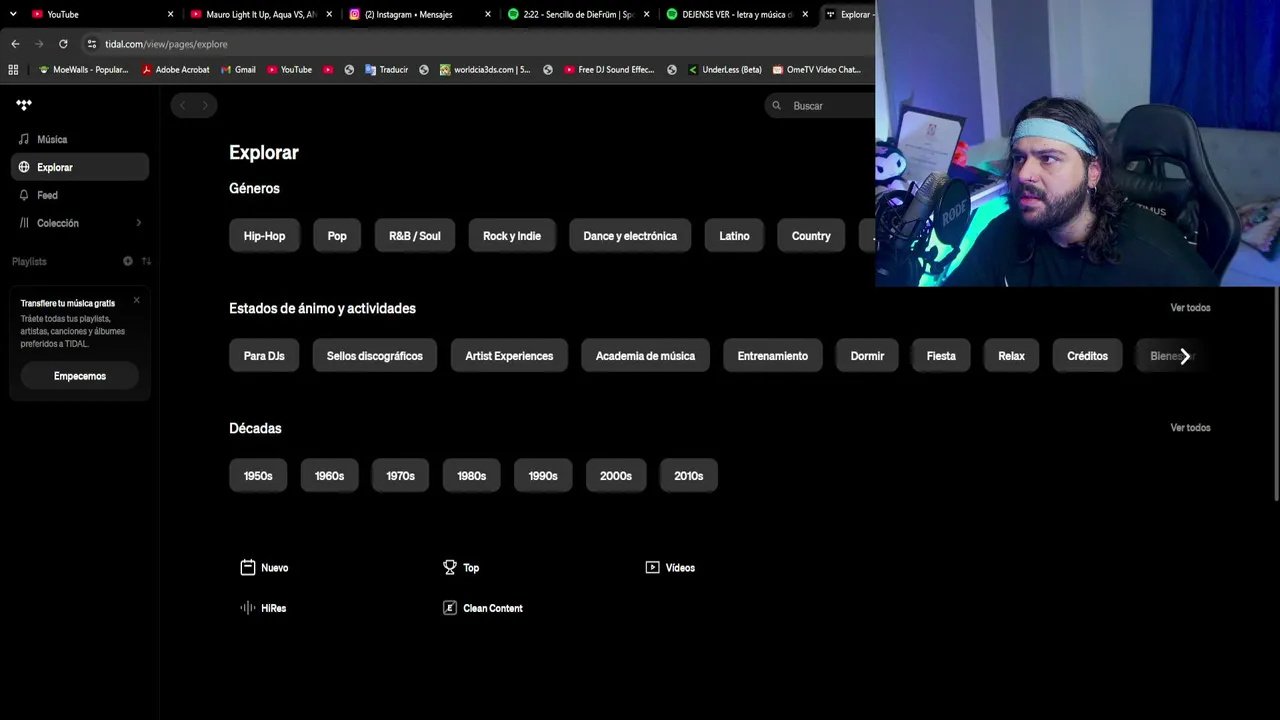Click the Créditos chip
The image size is (1280, 720).
(1087, 356)
